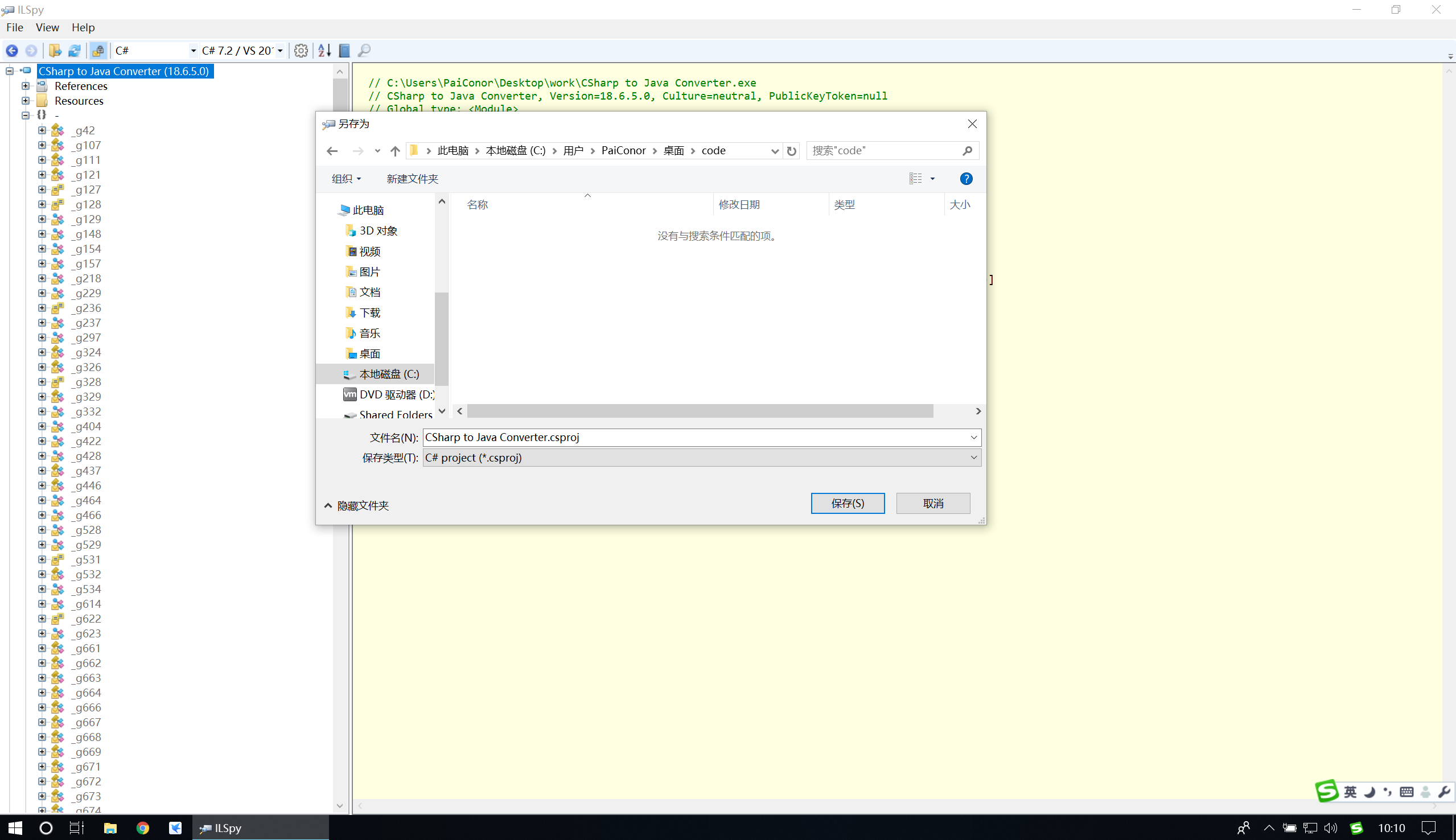Click Back arrow in Save As dialog
This screenshot has width=1456, height=840.
pyautogui.click(x=332, y=151)
